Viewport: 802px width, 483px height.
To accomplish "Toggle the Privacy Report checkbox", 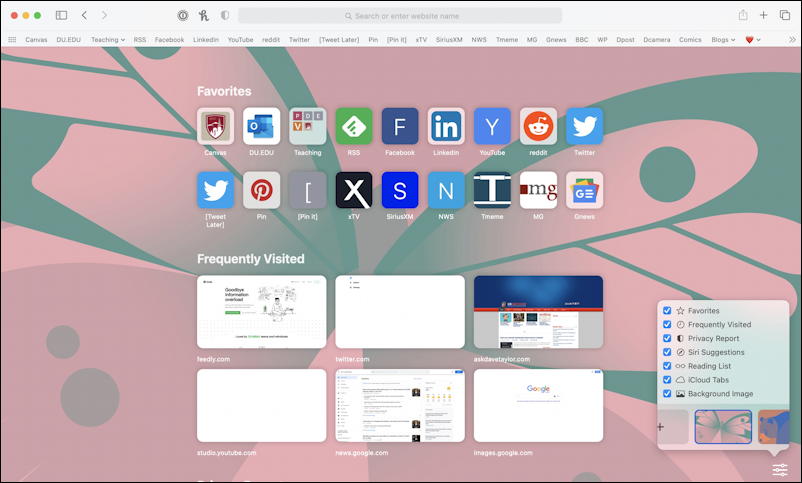I will [667, 338].
